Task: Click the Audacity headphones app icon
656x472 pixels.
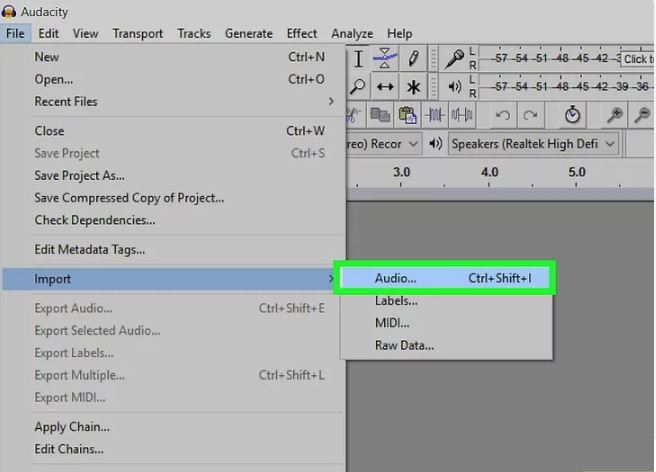Action: [8, 11]
